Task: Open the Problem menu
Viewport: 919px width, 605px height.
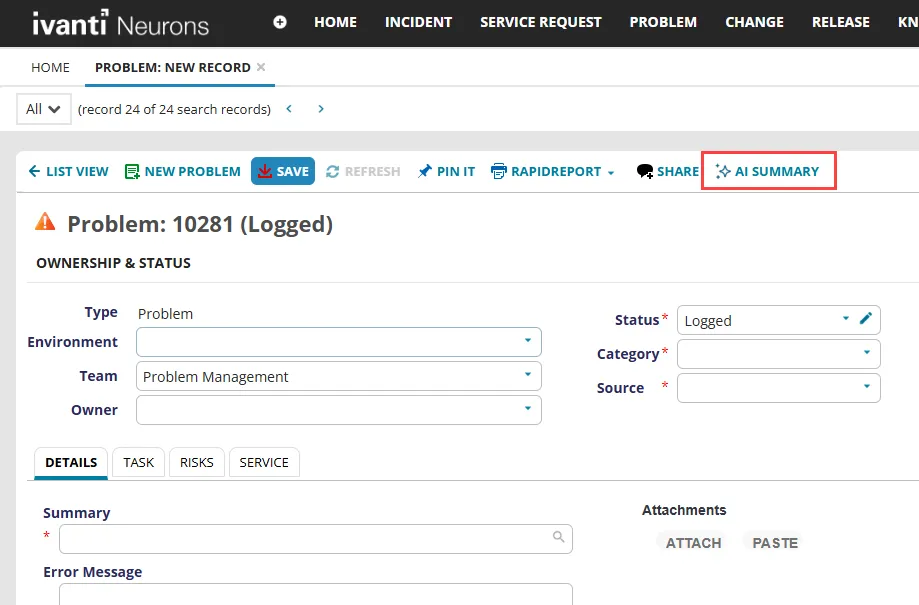Action: tap(663, 22)
